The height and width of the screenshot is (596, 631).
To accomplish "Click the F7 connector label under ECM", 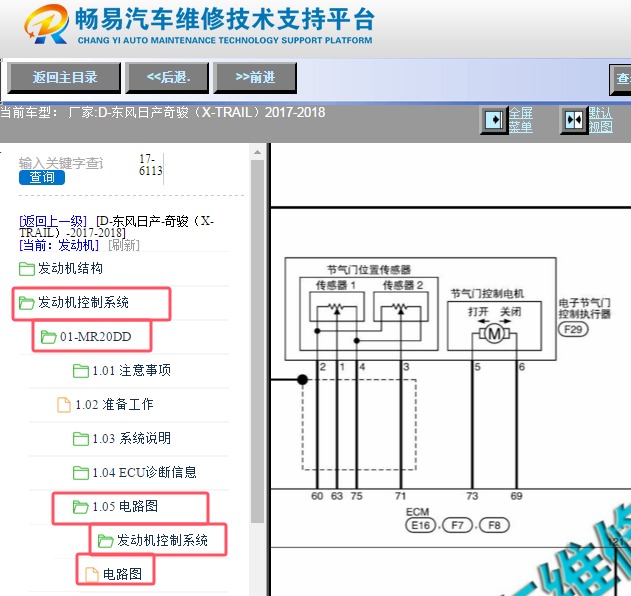I will (457, 525).
